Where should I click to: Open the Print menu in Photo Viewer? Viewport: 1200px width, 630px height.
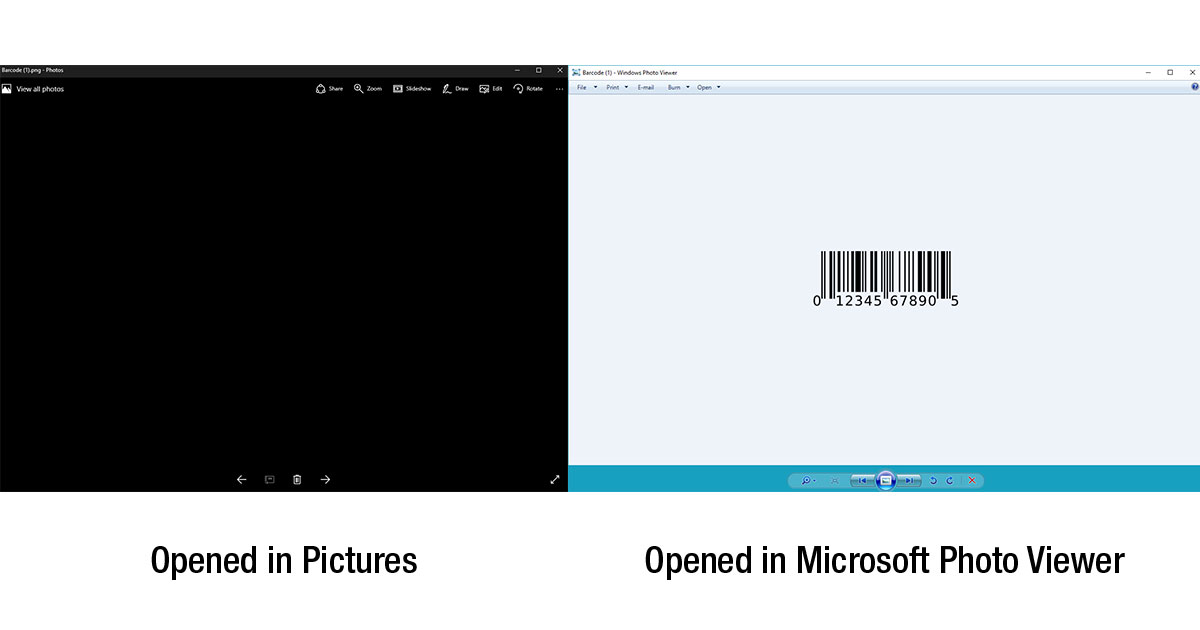(613, 87)
